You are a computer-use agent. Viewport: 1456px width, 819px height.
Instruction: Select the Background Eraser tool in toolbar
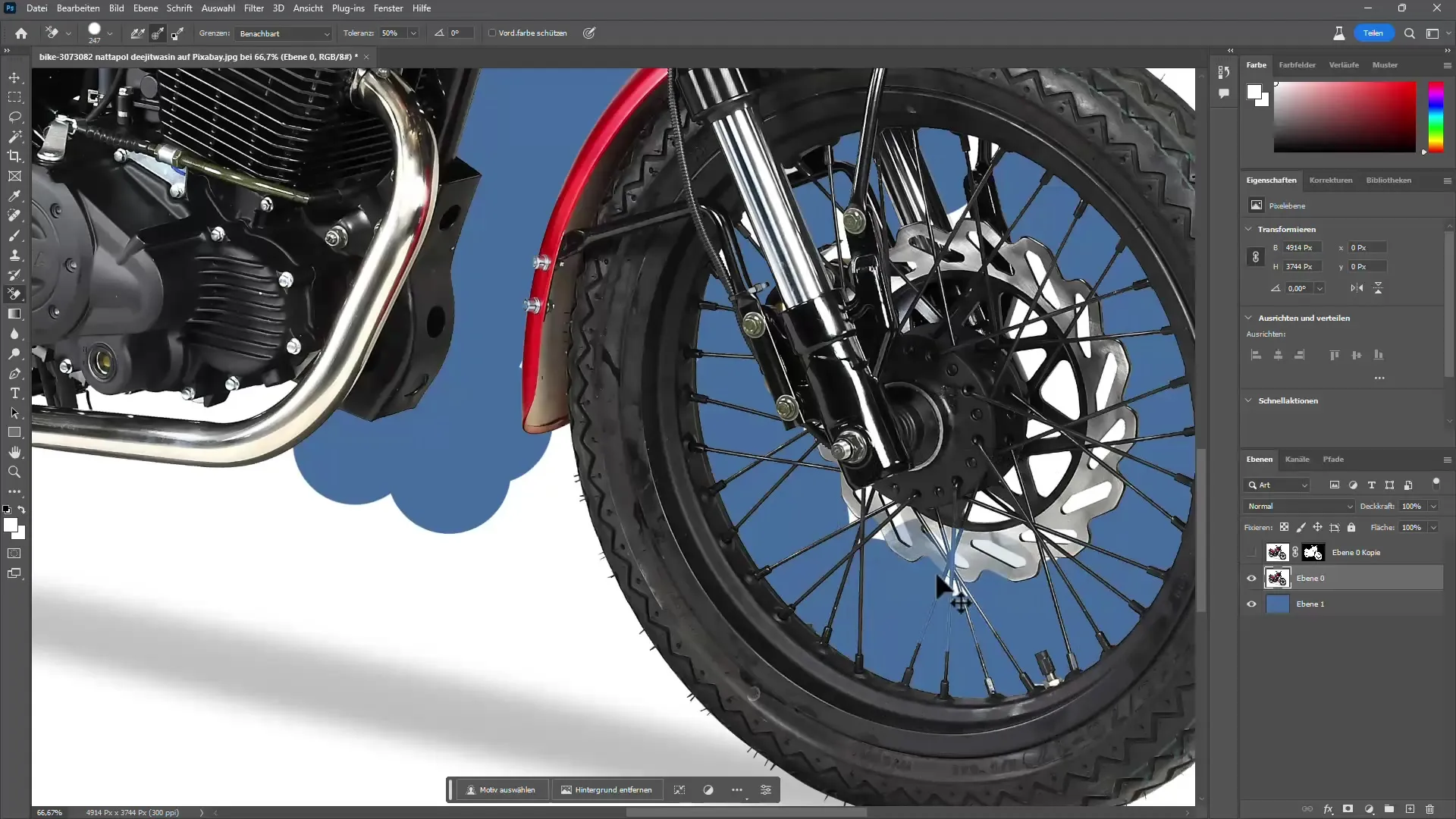(14, 294)
